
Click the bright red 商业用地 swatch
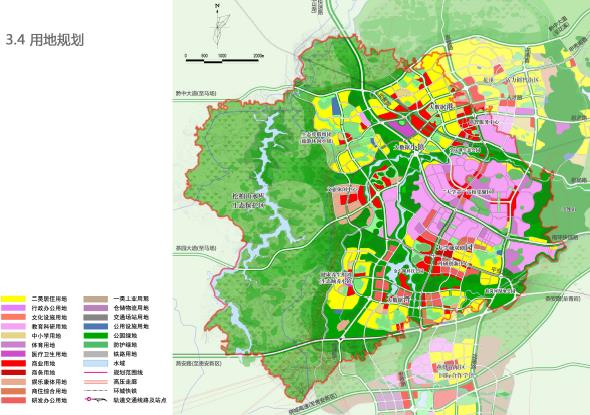pos(13,363)
